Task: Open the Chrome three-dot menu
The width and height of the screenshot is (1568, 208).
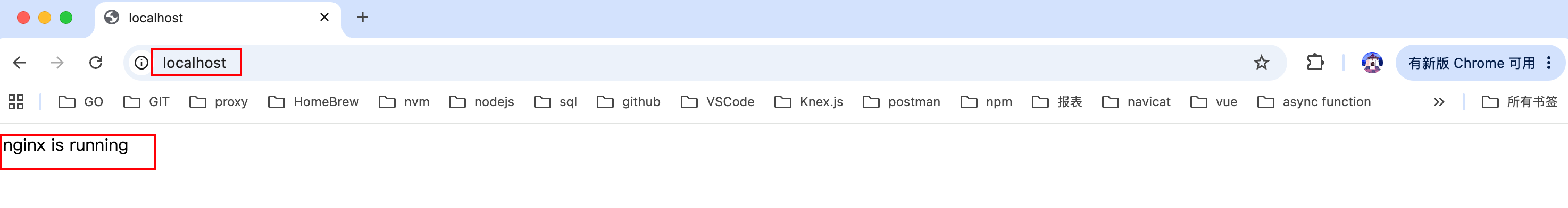Action: pos(1548,63)
